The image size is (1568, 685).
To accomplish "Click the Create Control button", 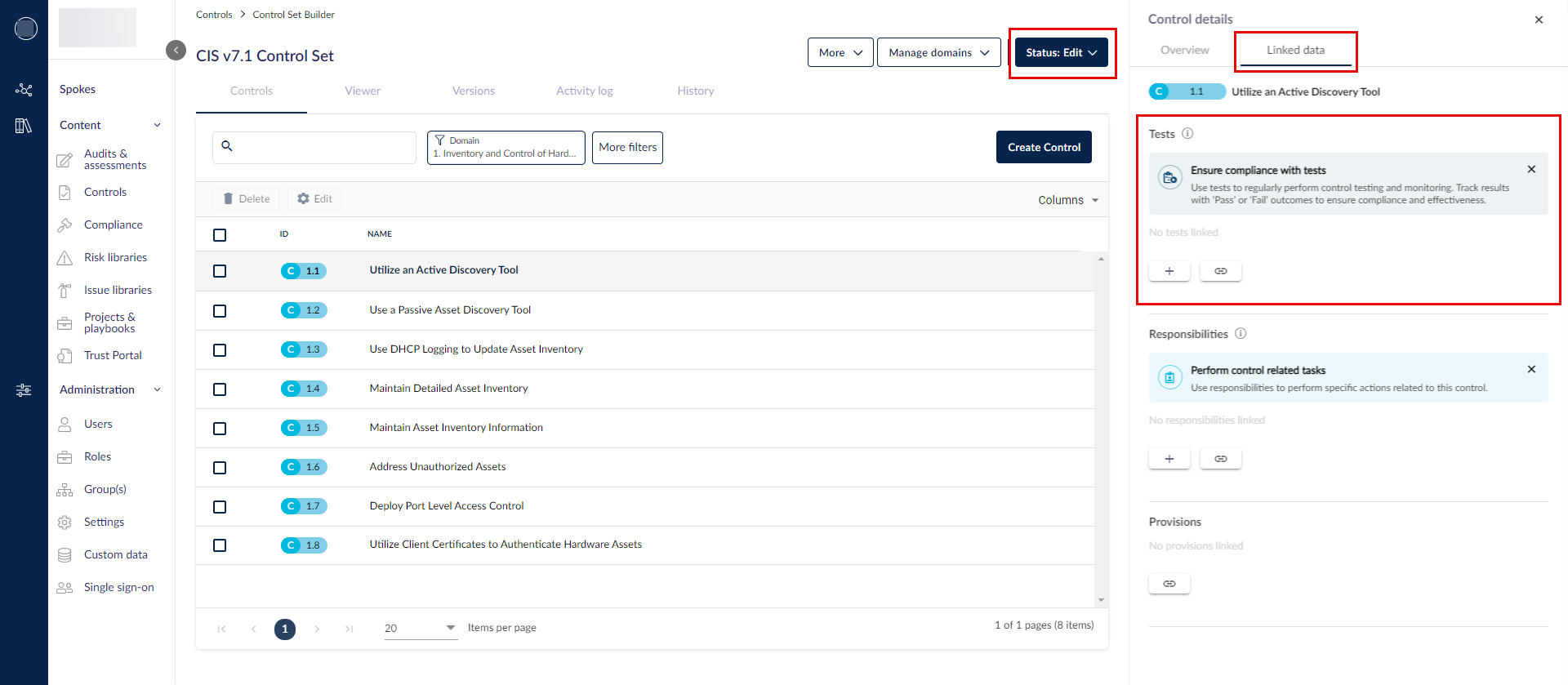I will point(1043,148).
